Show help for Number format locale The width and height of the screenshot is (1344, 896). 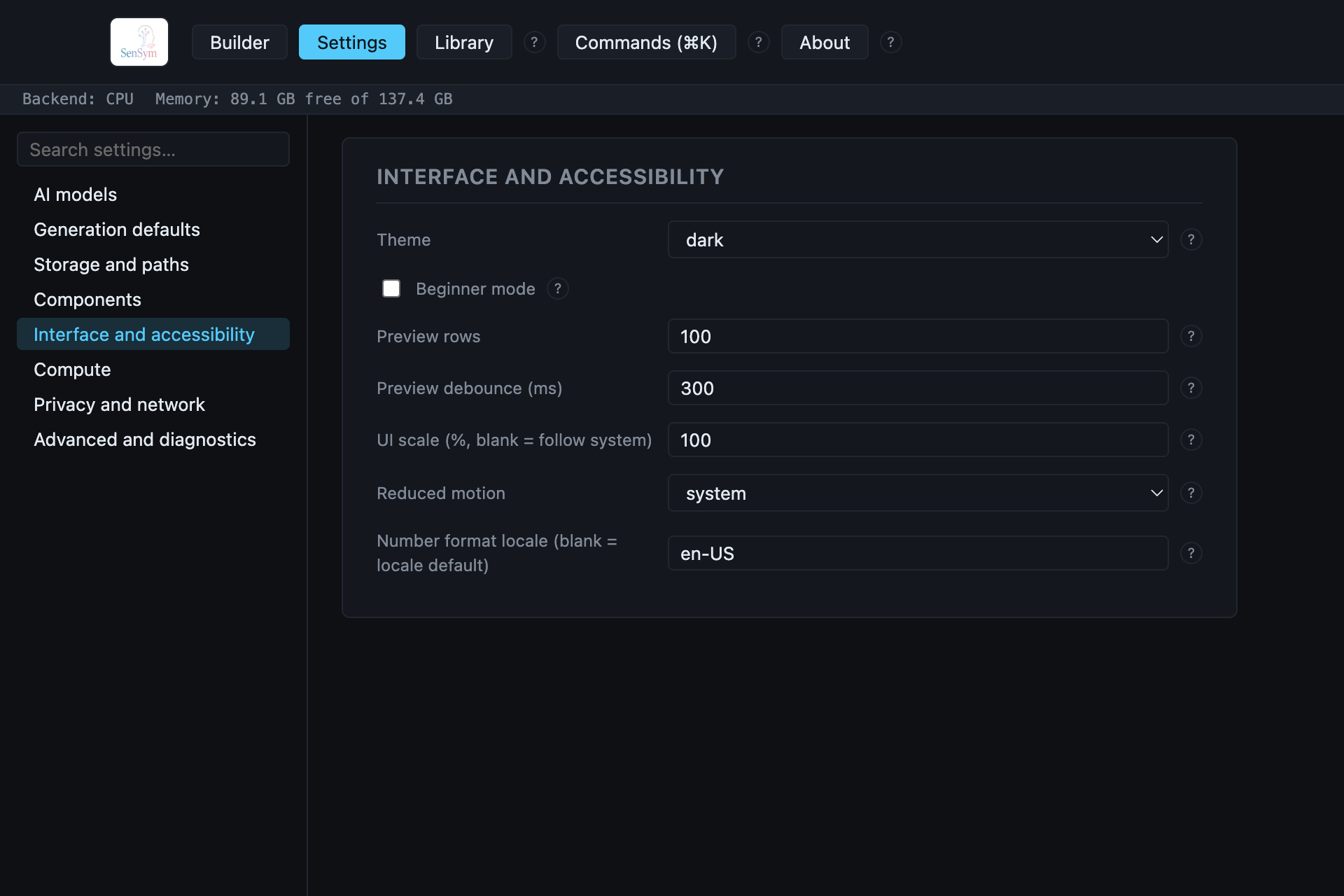[x=1191, y=553]
